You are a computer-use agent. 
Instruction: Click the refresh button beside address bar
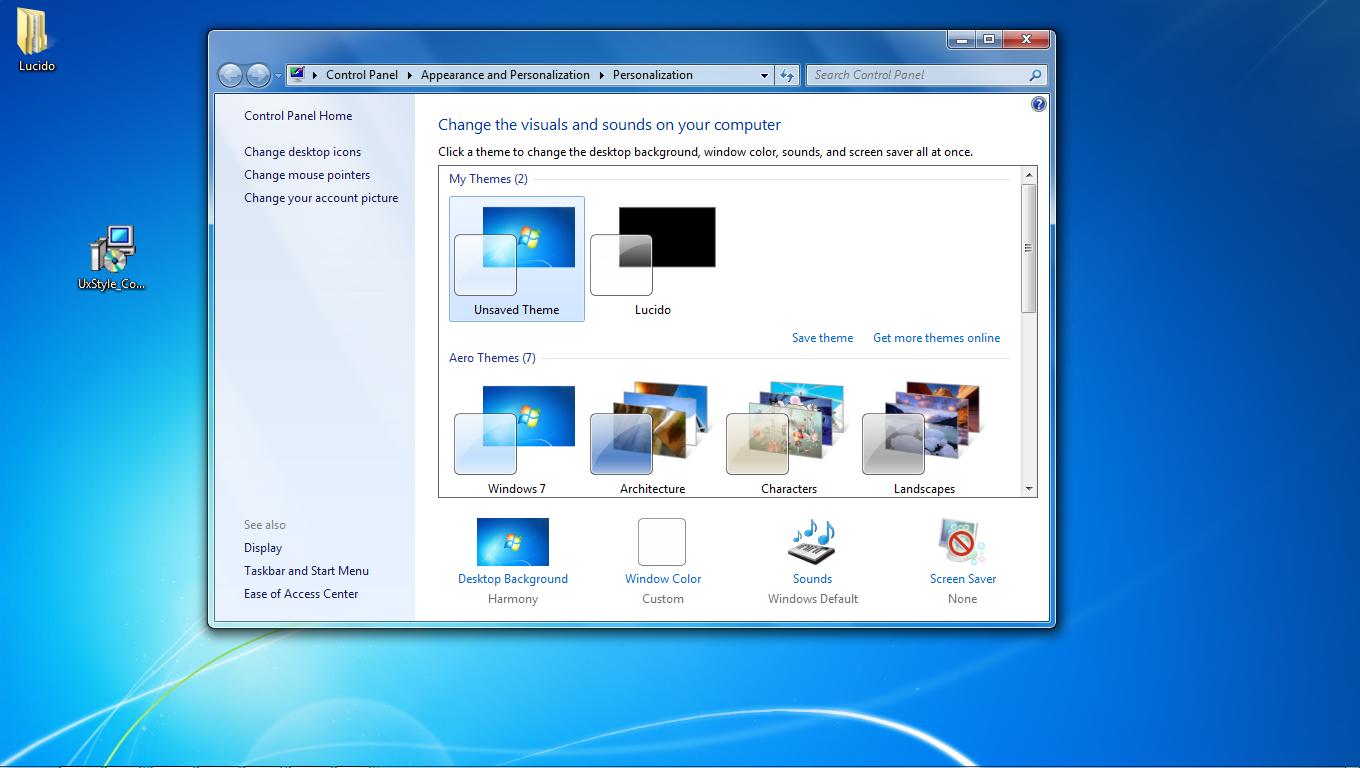[787, 75]
